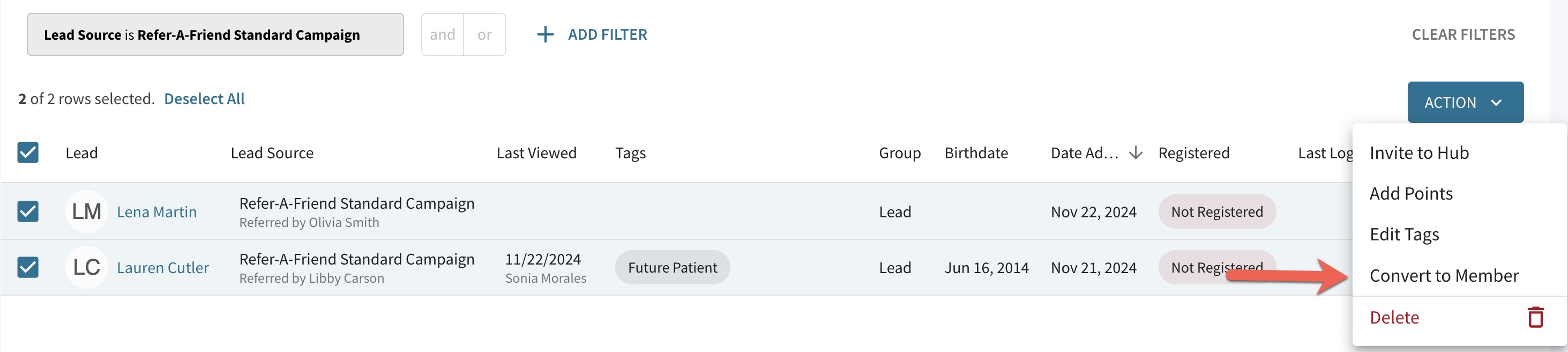Viewport: 1568px width, 352px height.
Task: Click the plus icon beside Add Filter
Action: pos(545,35)
